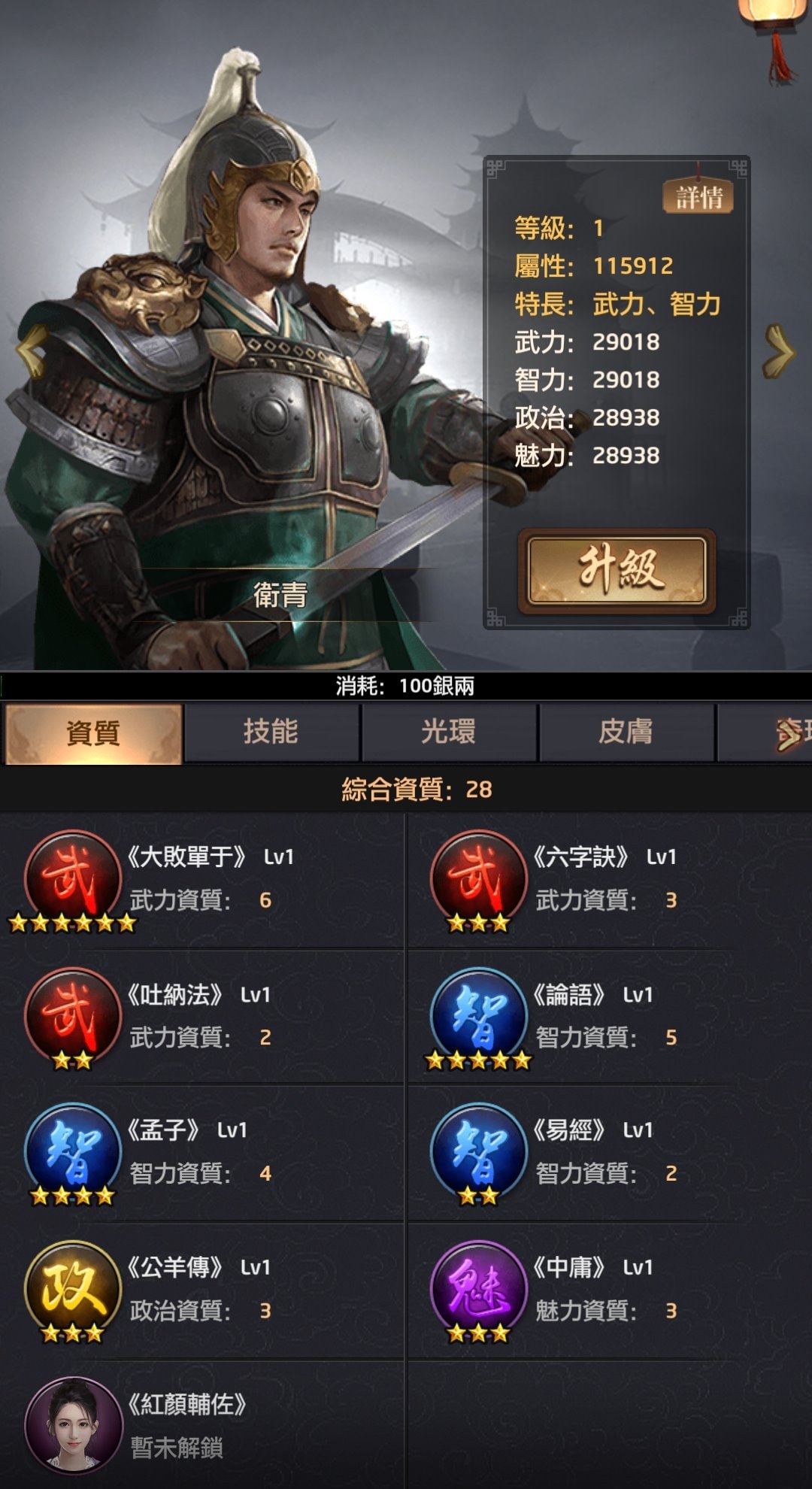Screen dimensions: 812x1489
Task: Open the 皮膚 tab
Action: tap(626, 732)
